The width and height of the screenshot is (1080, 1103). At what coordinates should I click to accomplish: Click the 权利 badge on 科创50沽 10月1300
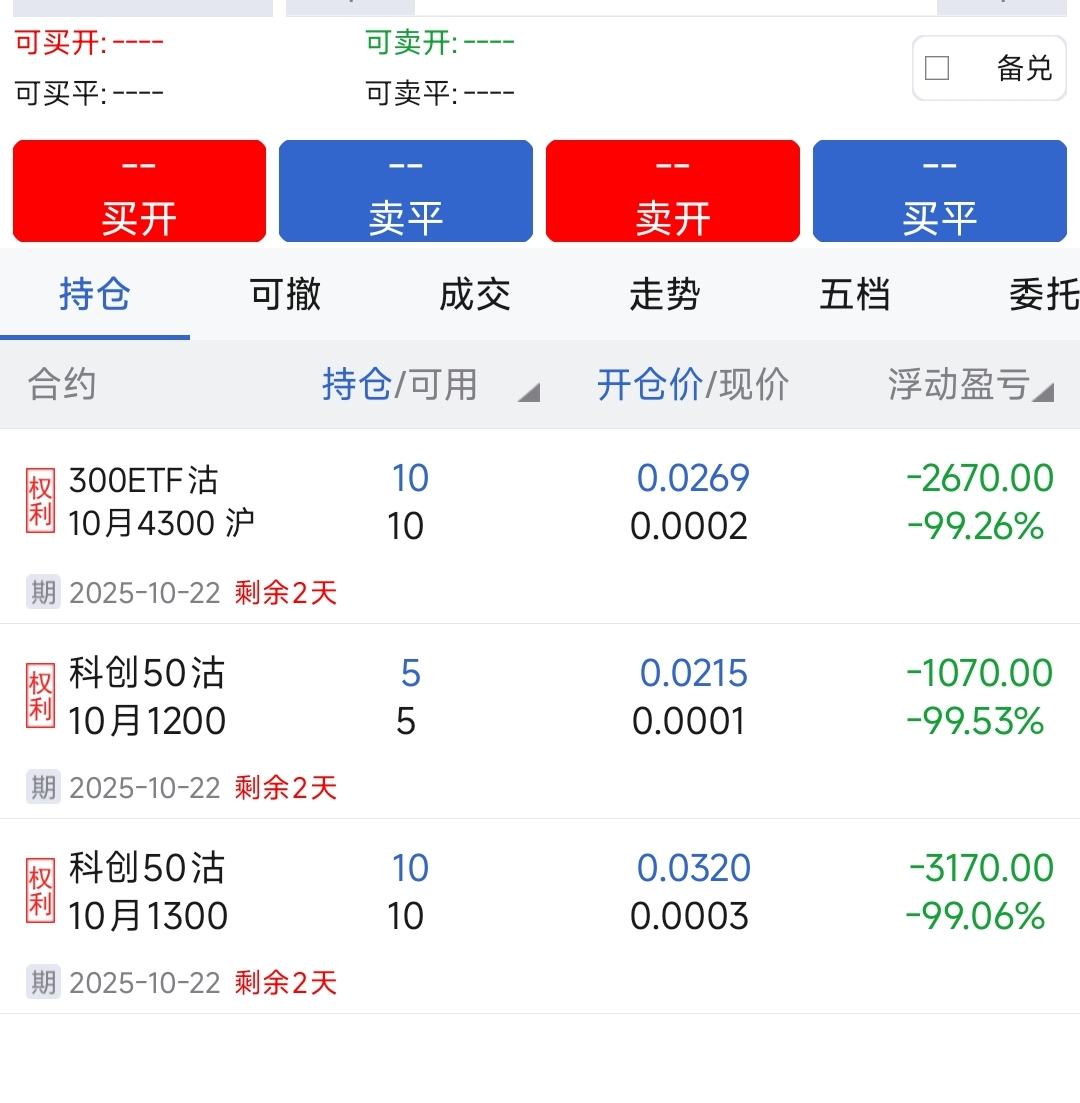(x=40, y=892)
